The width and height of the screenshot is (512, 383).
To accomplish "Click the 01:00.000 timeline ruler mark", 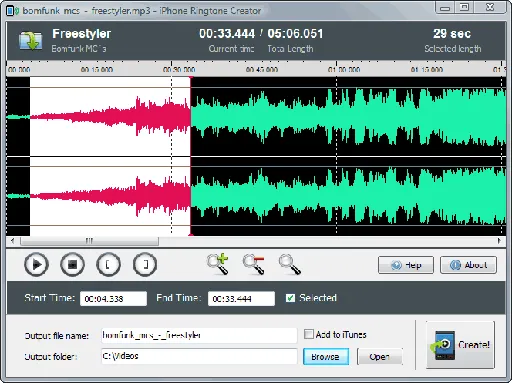I will click(x=344, y=69).
